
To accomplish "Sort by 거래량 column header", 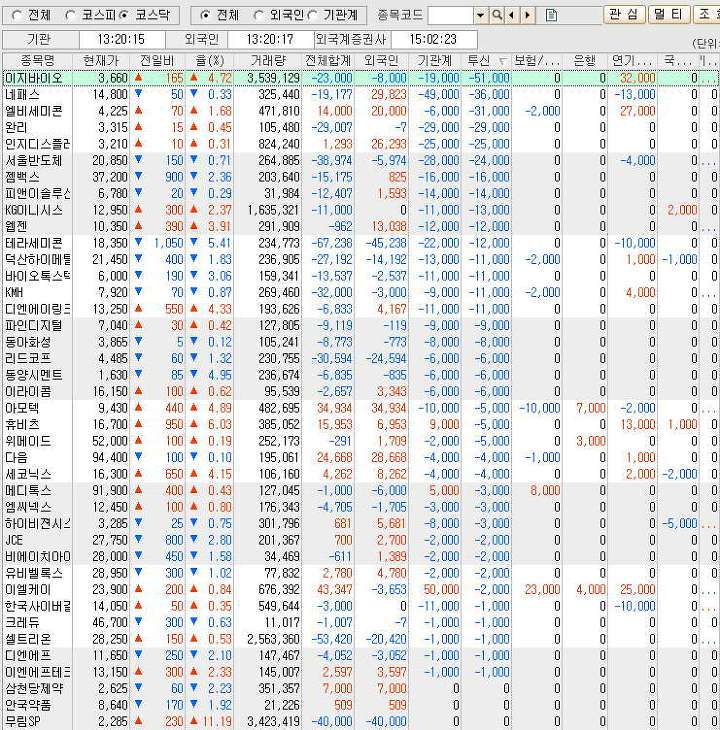I will click(268, 61).
